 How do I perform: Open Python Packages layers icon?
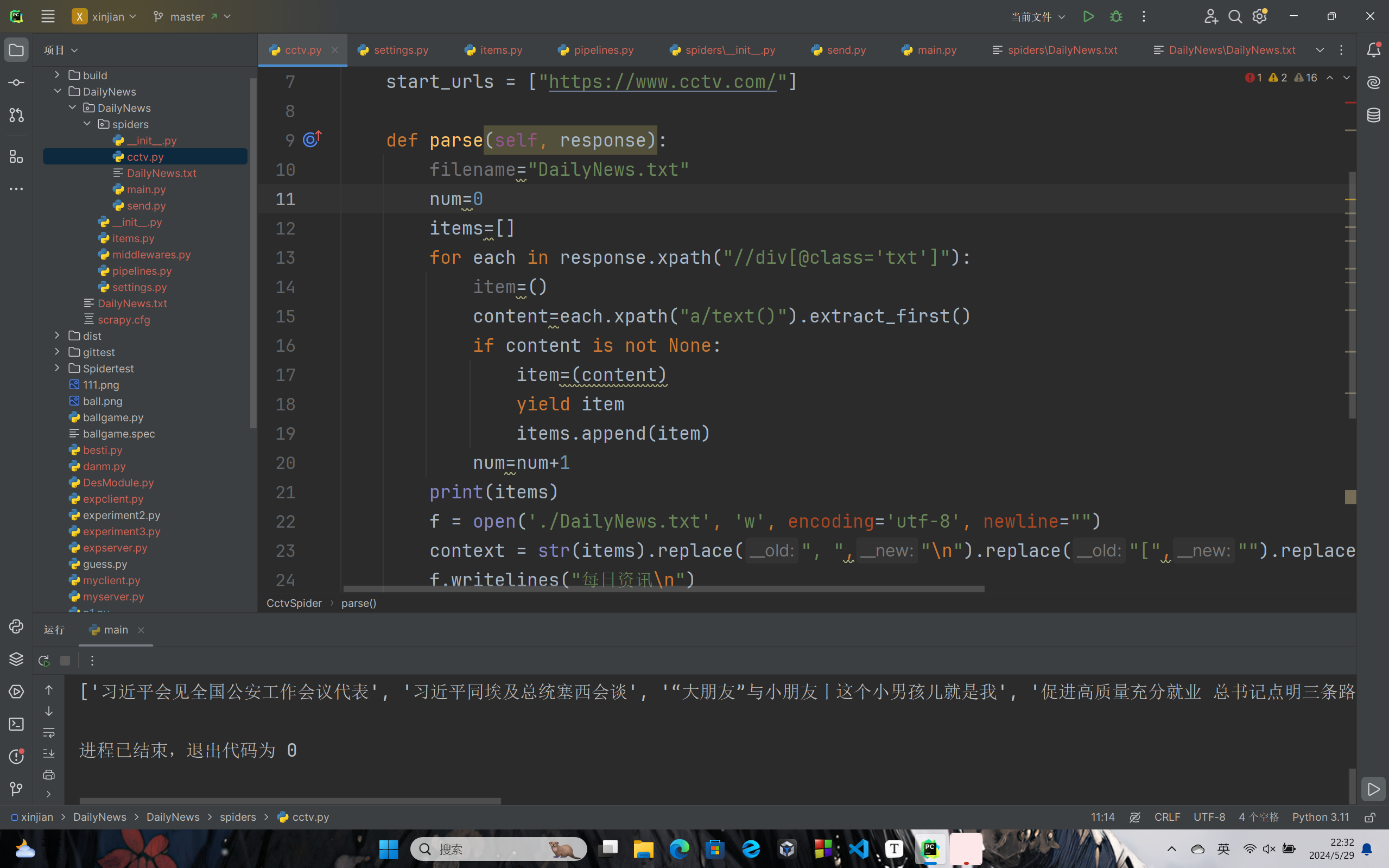(16, 659)
